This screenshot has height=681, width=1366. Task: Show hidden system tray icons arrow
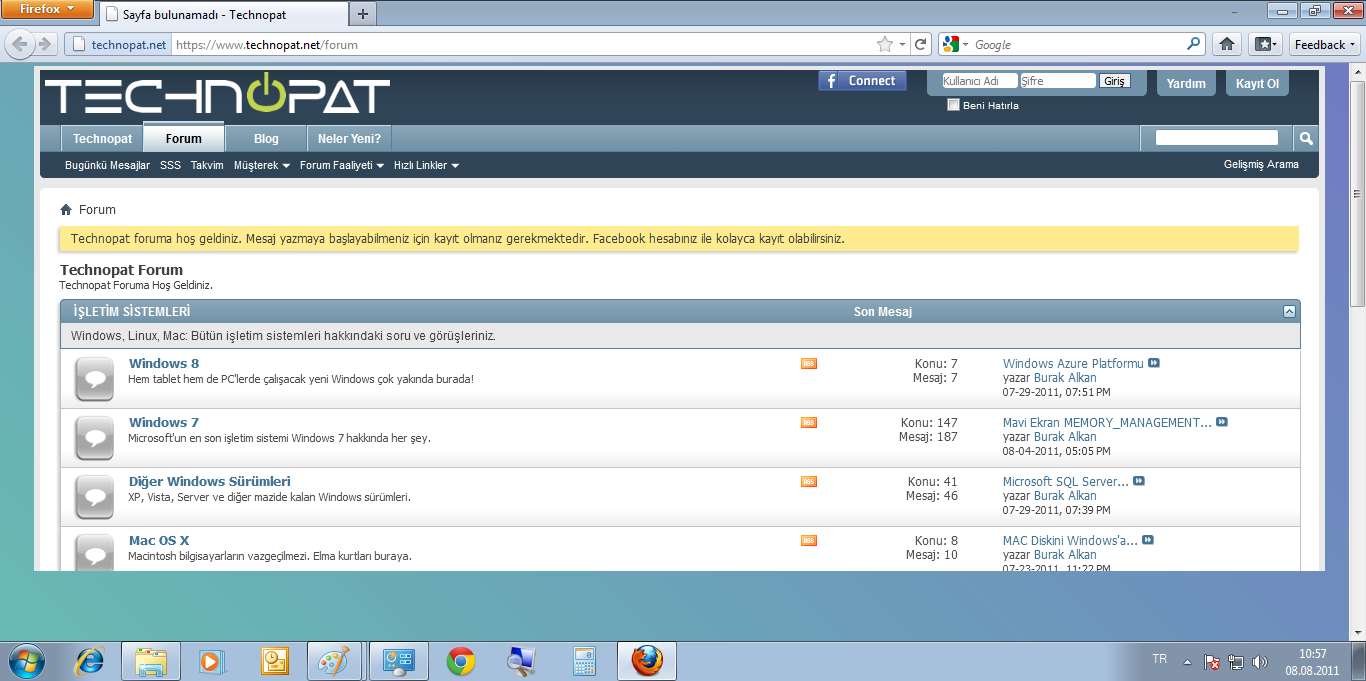click(x=1187, y=662)
